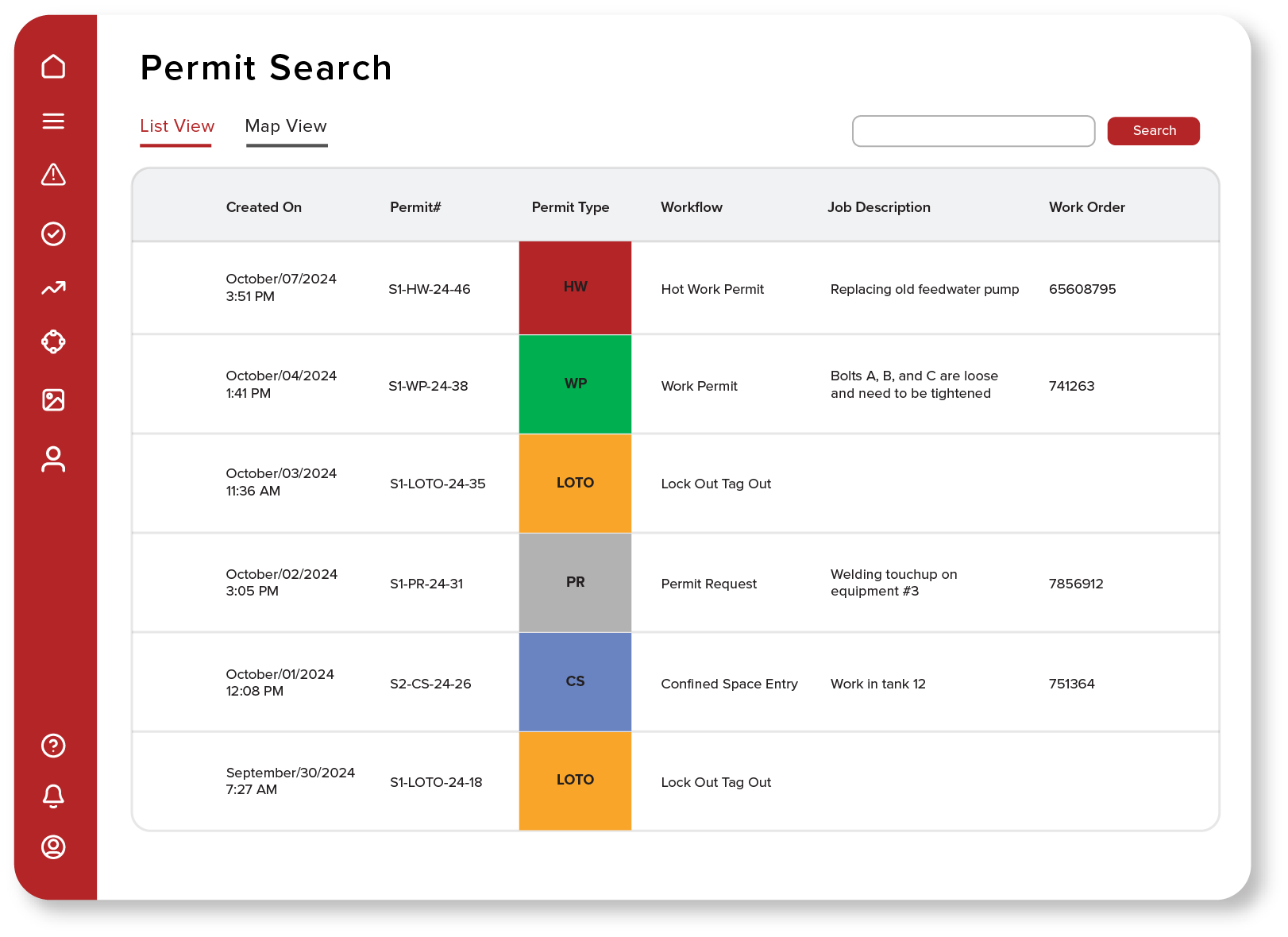Click the warning triangle alert icon

point(53,175)
